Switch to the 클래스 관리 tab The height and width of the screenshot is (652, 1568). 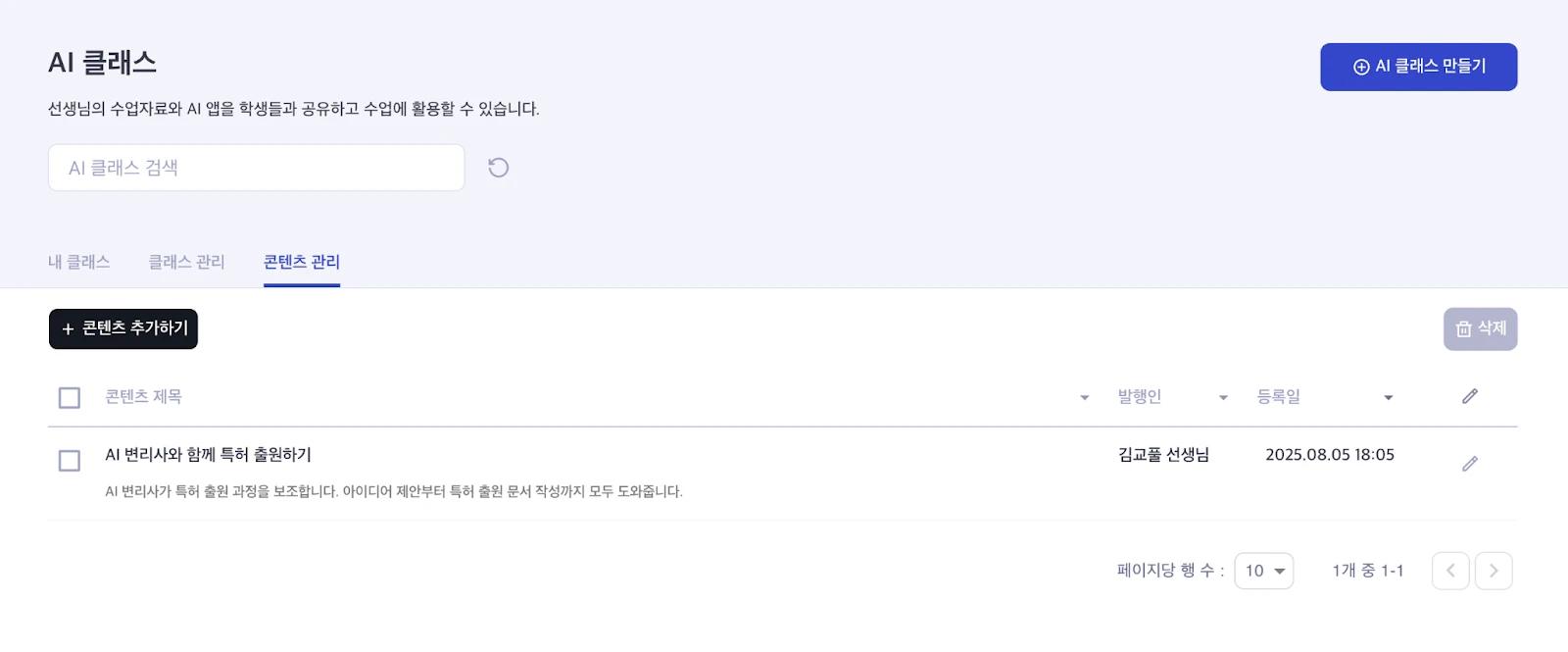tap(186, 262)
